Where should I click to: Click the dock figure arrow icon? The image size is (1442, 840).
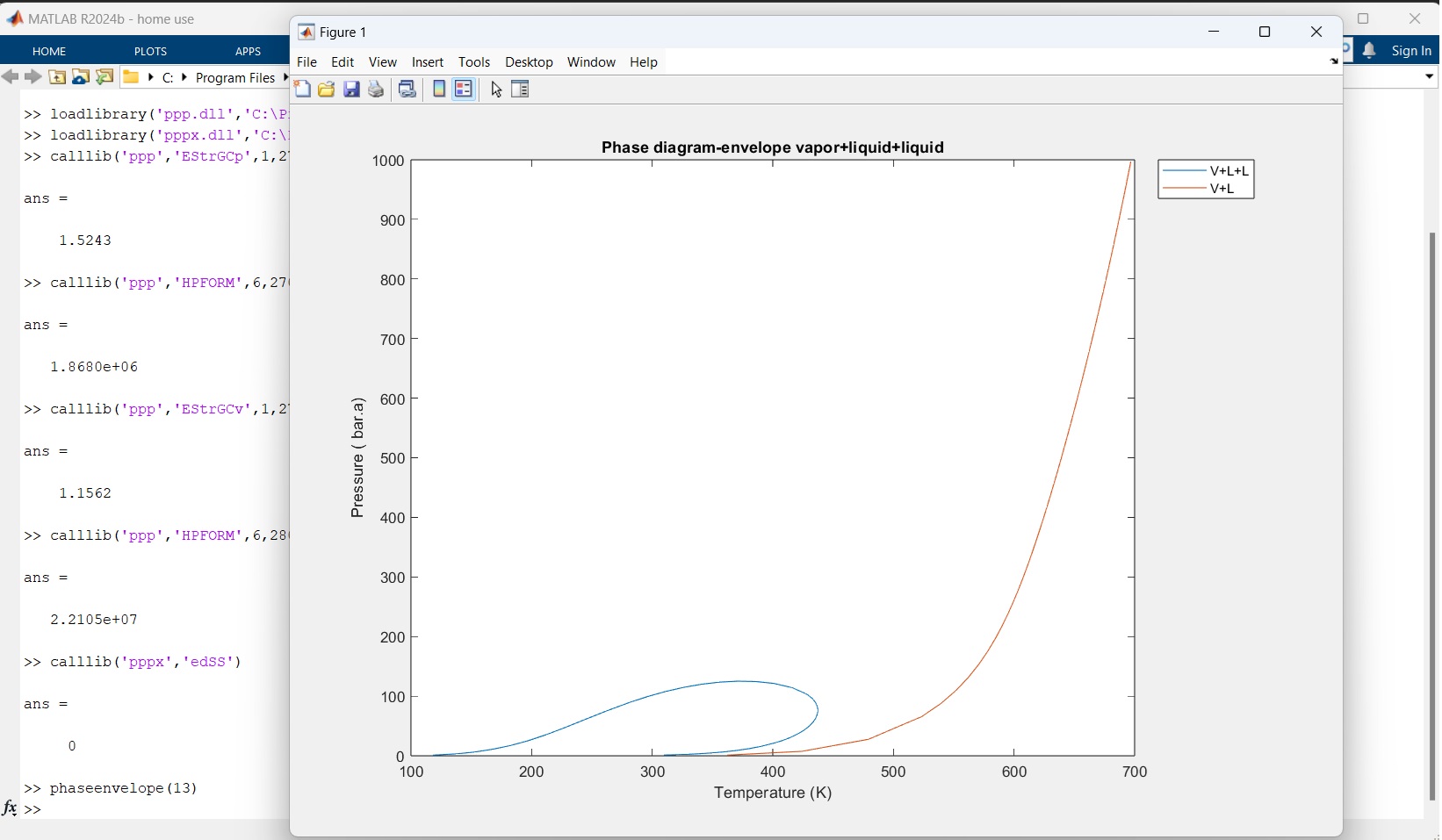1334,61
